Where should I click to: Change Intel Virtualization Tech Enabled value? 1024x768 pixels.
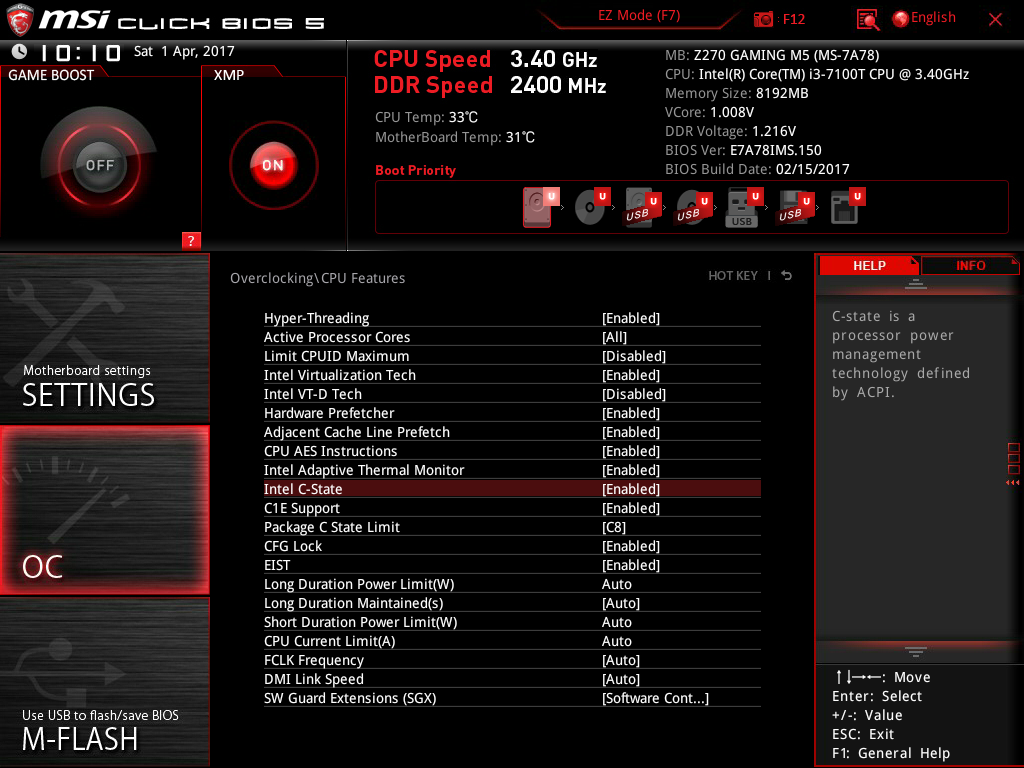coord(631,375)
